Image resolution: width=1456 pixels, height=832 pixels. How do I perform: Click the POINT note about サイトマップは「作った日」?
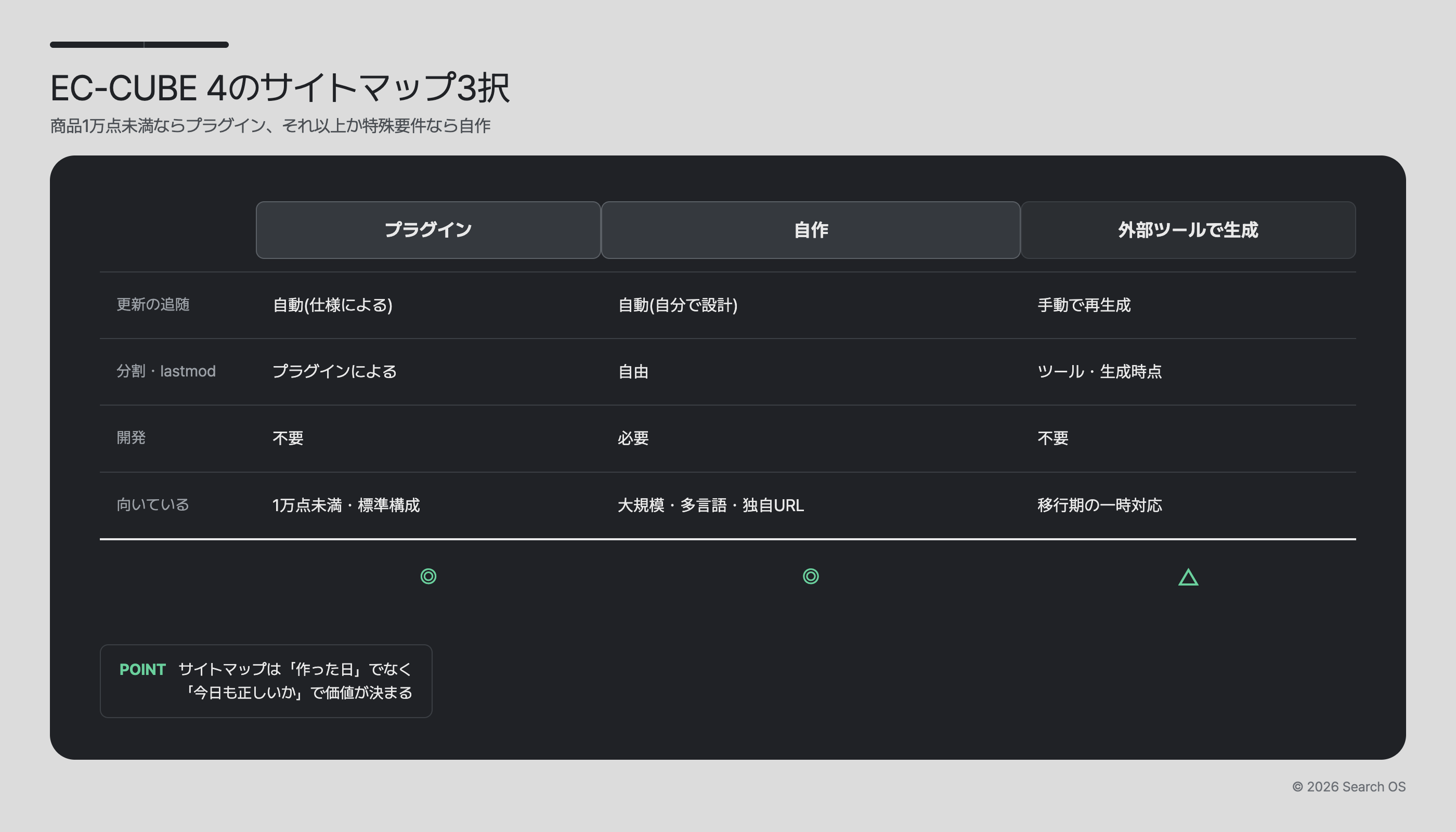[x=295, y=681]
